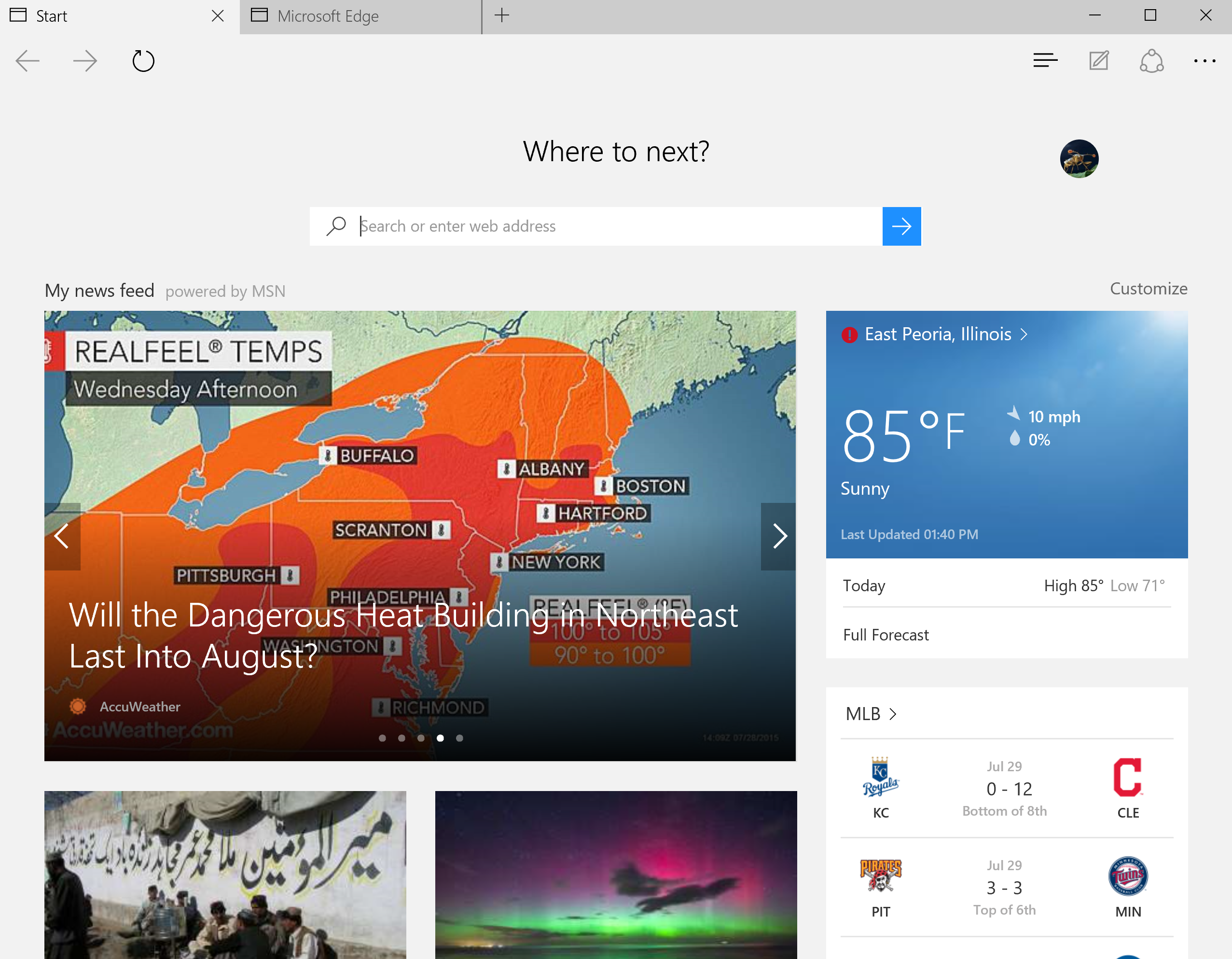Click the forward navigation arrow
This screenshot has height=959, width=1232.
(85, 62)
